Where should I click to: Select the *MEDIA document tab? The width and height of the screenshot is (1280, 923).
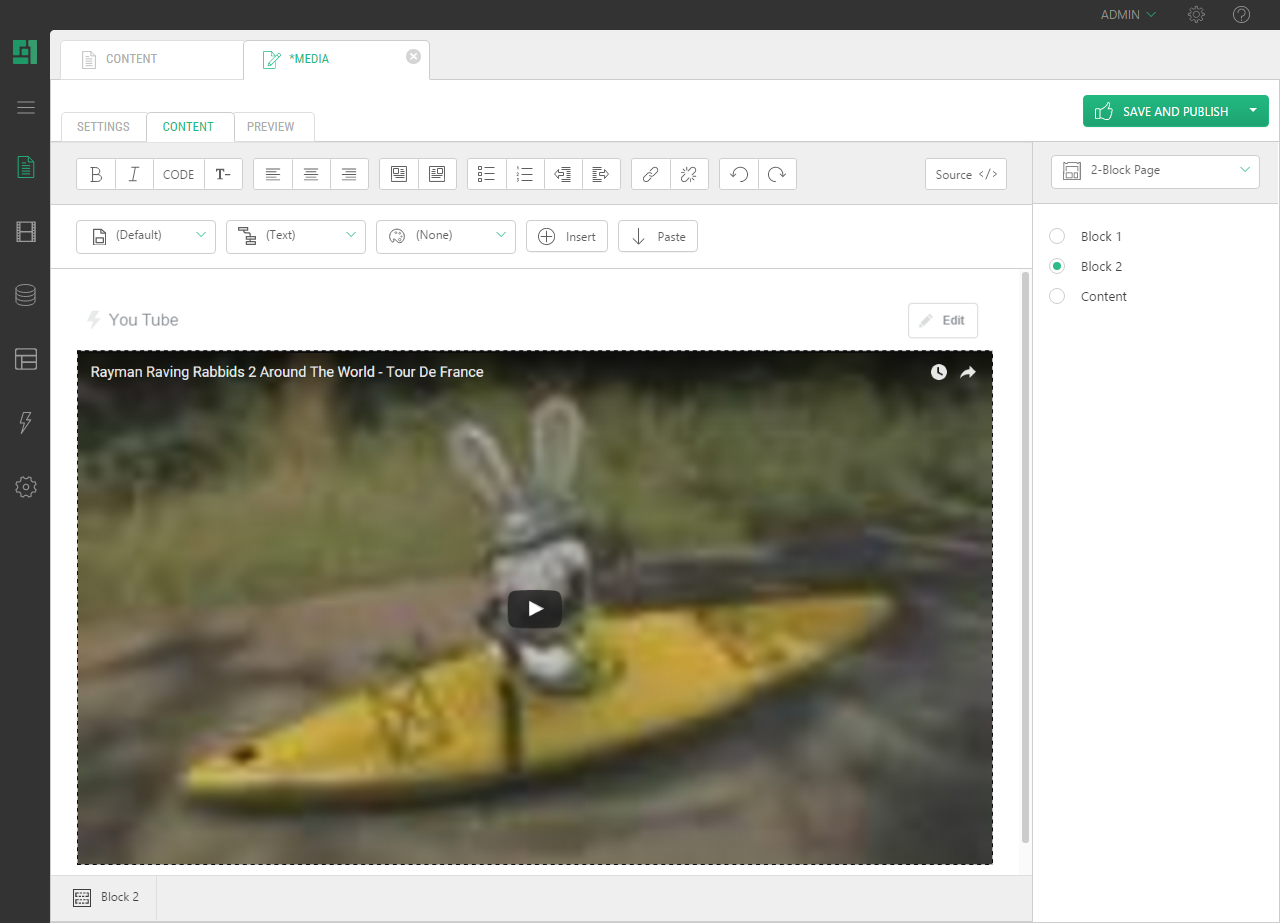336,59
